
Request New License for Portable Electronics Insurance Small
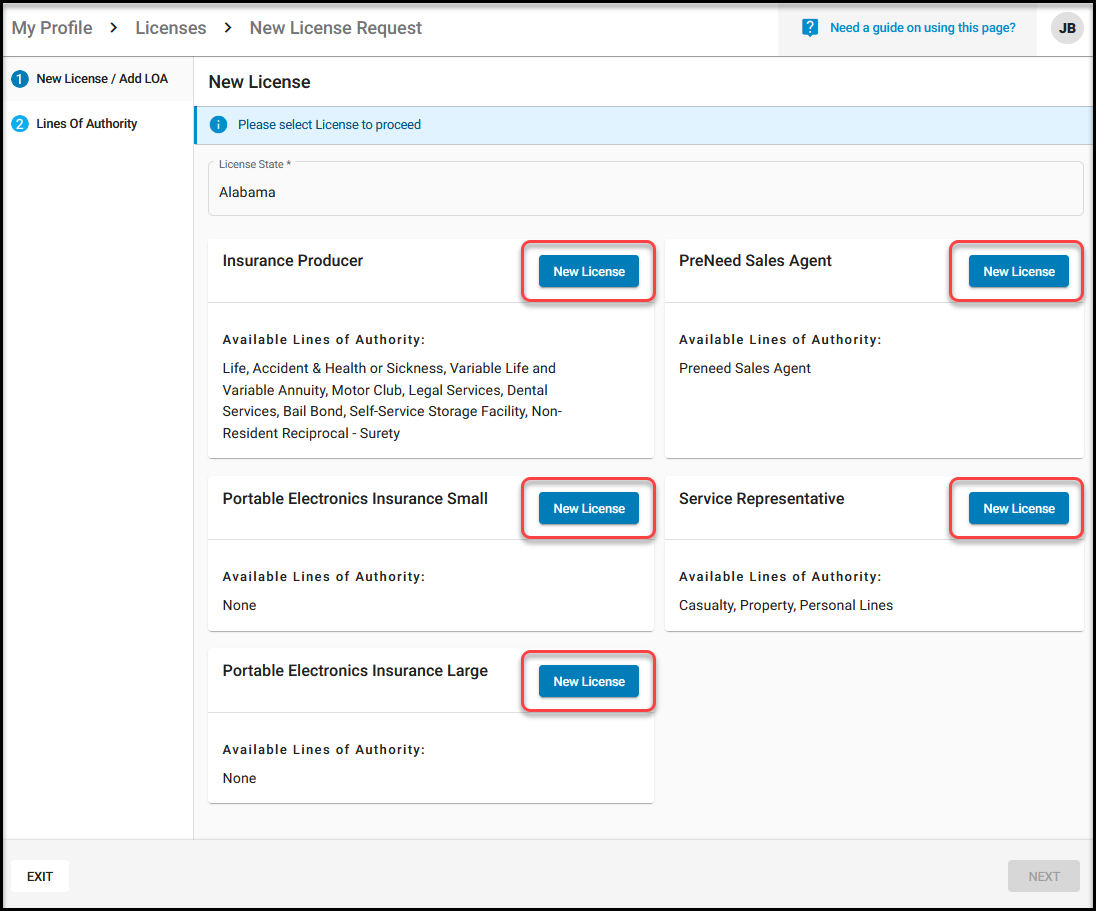589,508
